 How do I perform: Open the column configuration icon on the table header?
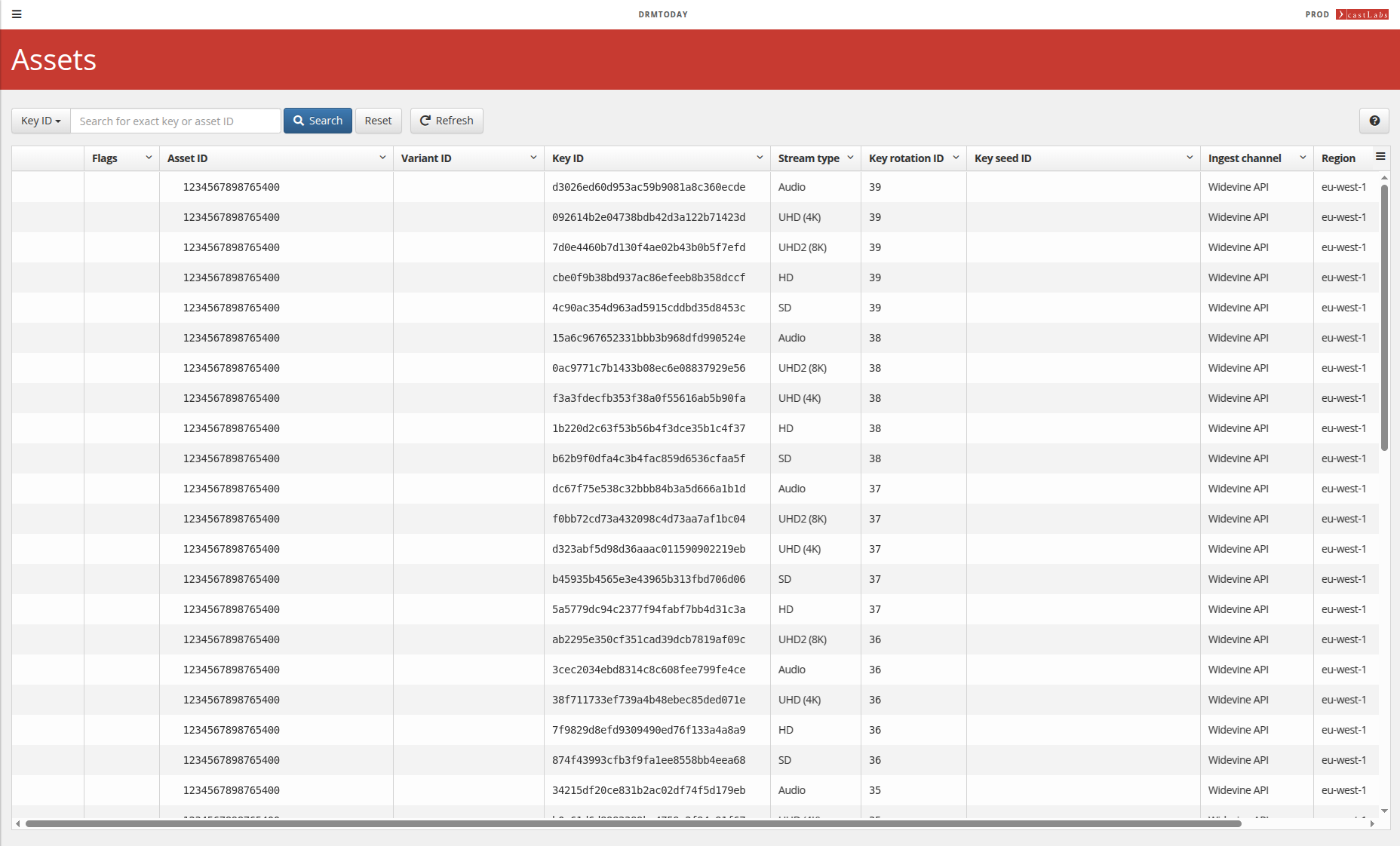pyautogui.click(x=1380, y=157)
